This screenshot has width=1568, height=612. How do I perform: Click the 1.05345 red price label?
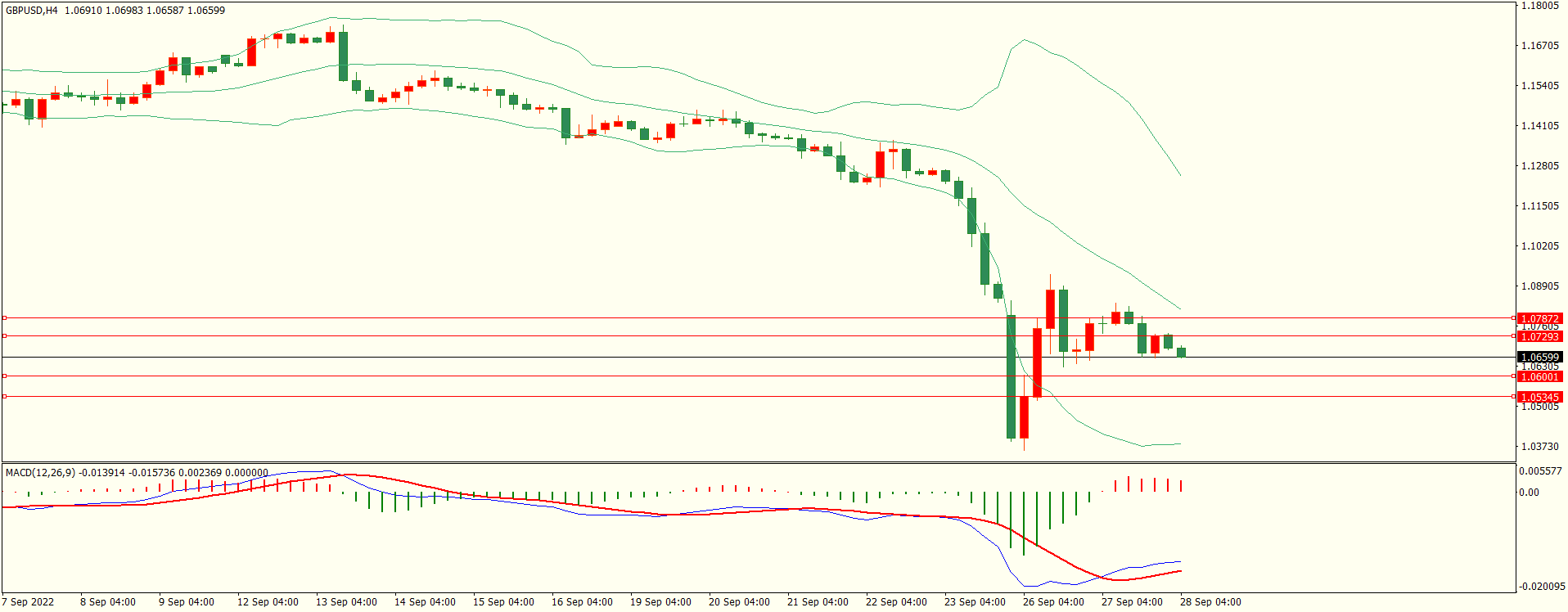point(1539,397)
